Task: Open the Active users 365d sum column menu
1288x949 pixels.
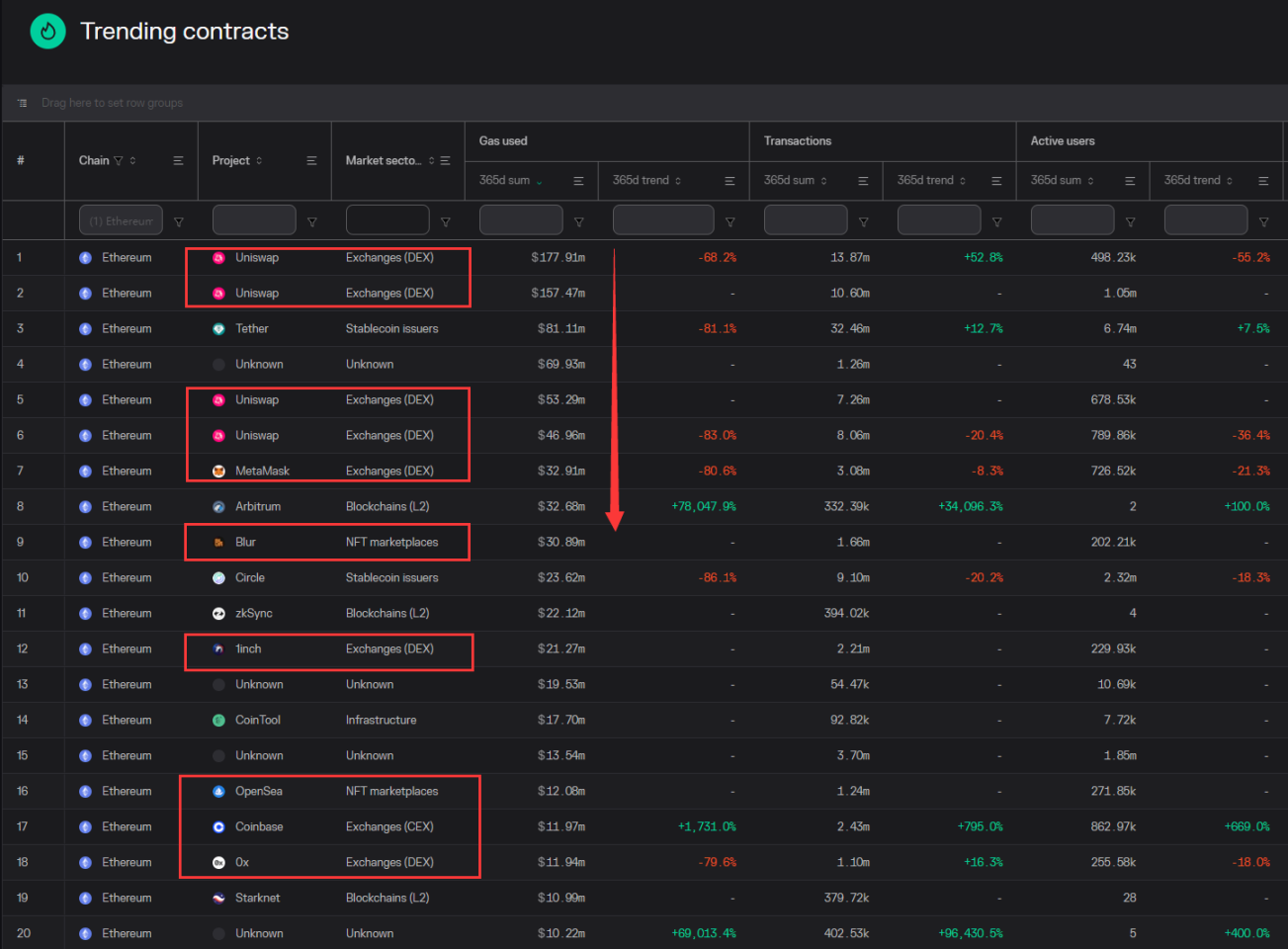Action: click(1130, 181)
